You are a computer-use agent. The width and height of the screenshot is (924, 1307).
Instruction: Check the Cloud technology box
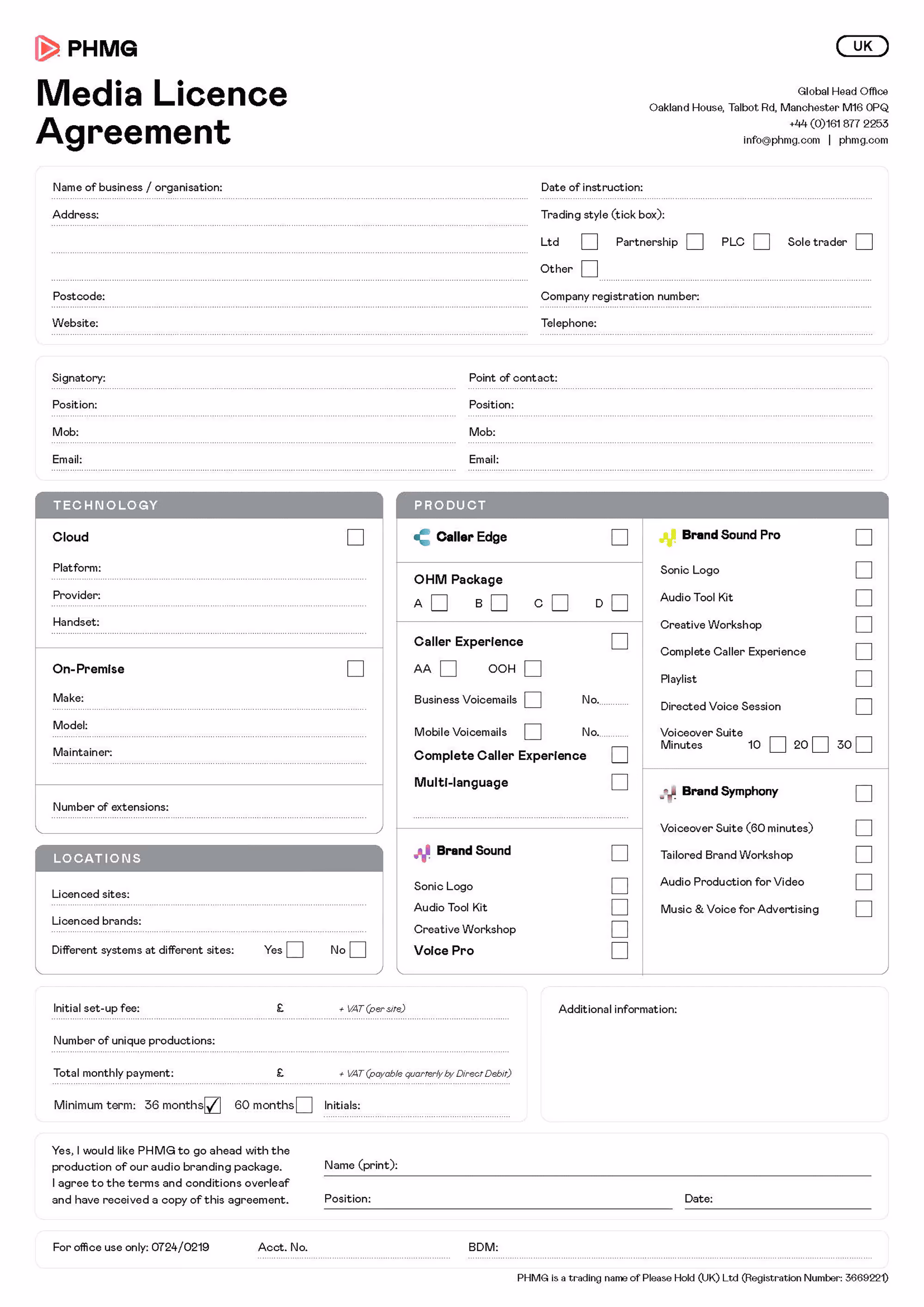coord(355,537)
